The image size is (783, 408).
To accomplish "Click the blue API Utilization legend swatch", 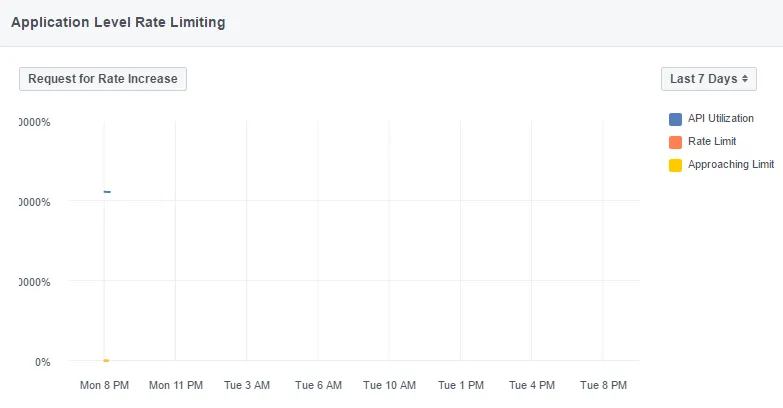I will pyautogui.click(x=675, y=119).
